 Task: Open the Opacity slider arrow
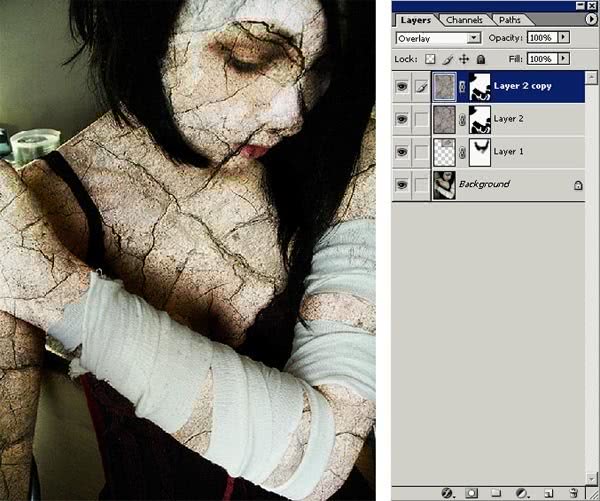coord(563,38)
